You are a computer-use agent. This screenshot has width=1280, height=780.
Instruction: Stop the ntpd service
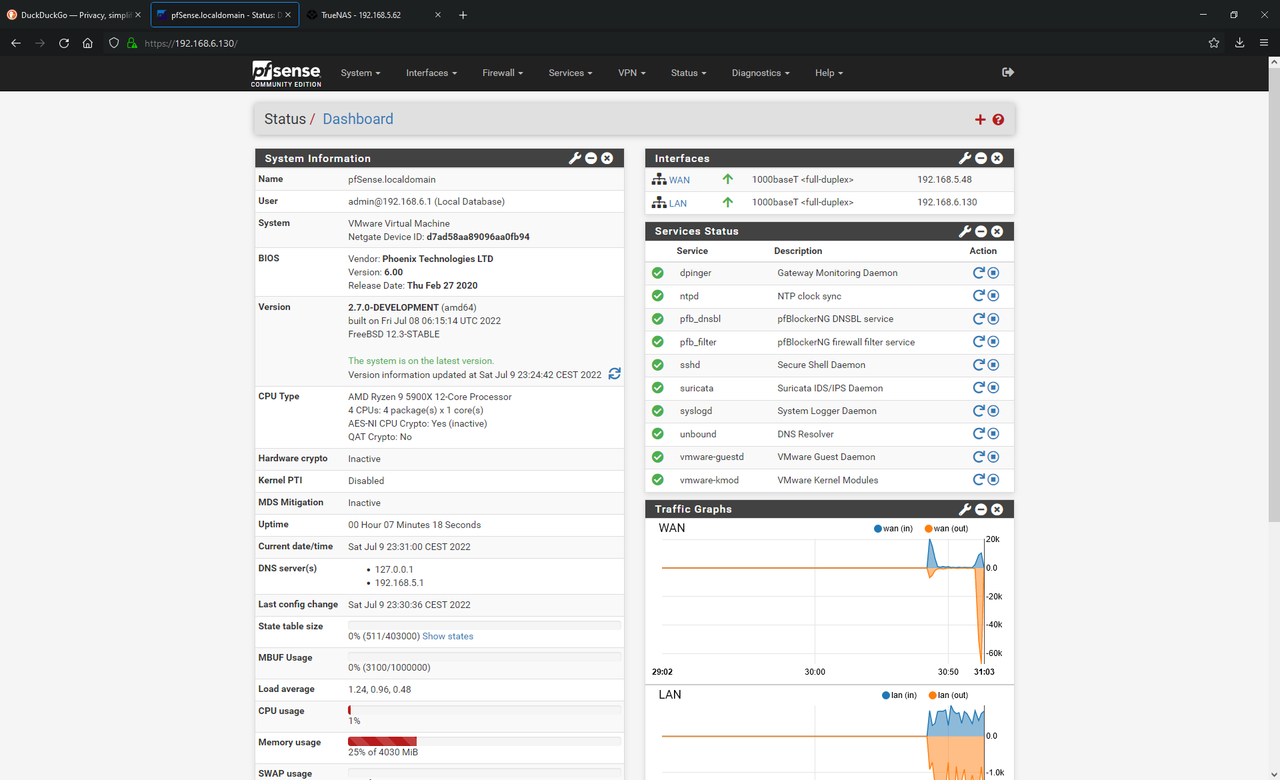pyautogui.click(x=993, y=296)
